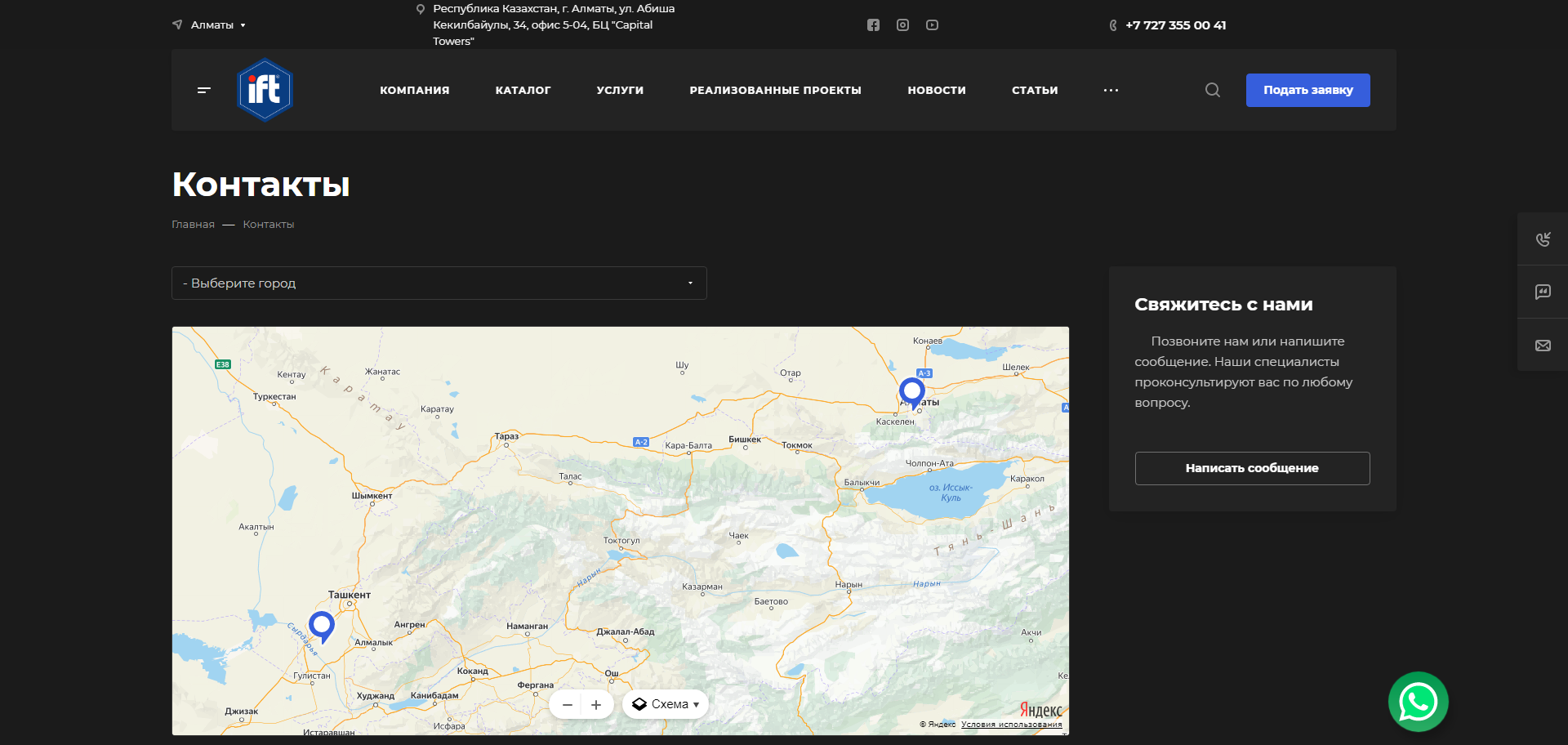Zoom in the map with plus button

(596, 704)
